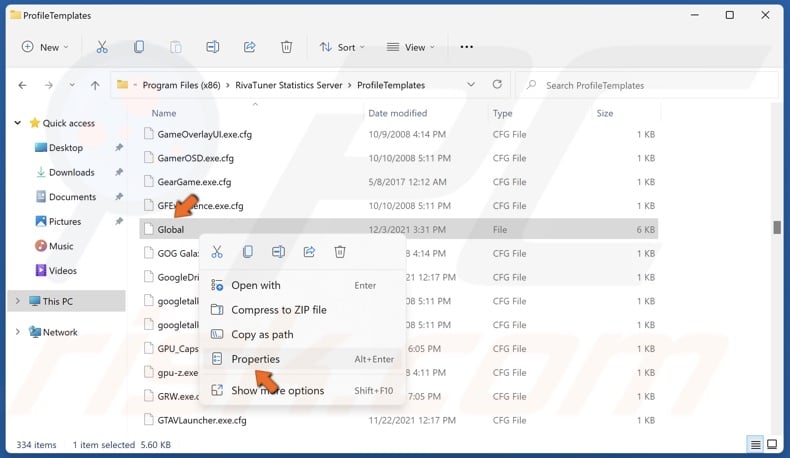Select the Global file row
The height and width of the screenshot is (458, 790).
(x=399, y=229)
